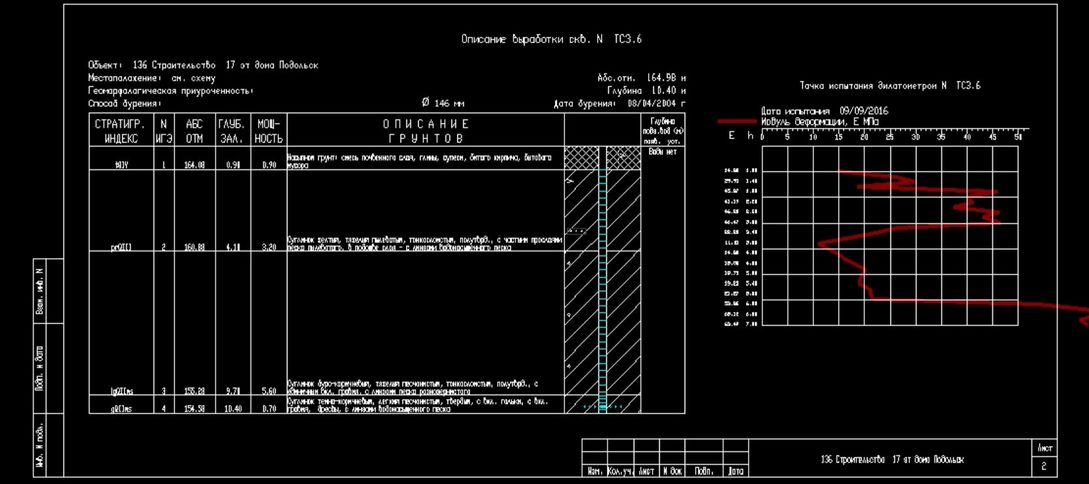The image size is (1089, 484).
Task: Click the "Воды нет" groundwater note
Action: (x=663, y=151)
